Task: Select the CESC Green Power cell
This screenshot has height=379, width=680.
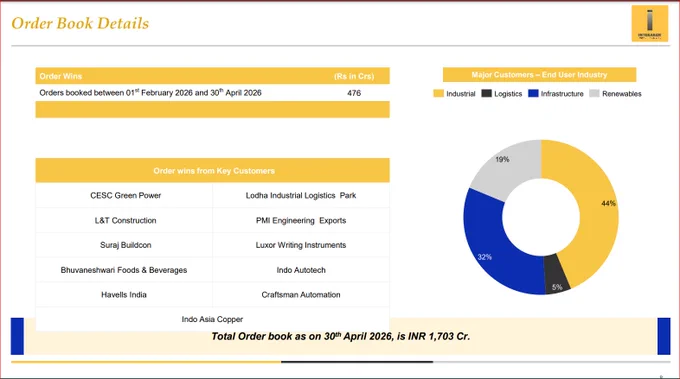Action: click(125, 196)
